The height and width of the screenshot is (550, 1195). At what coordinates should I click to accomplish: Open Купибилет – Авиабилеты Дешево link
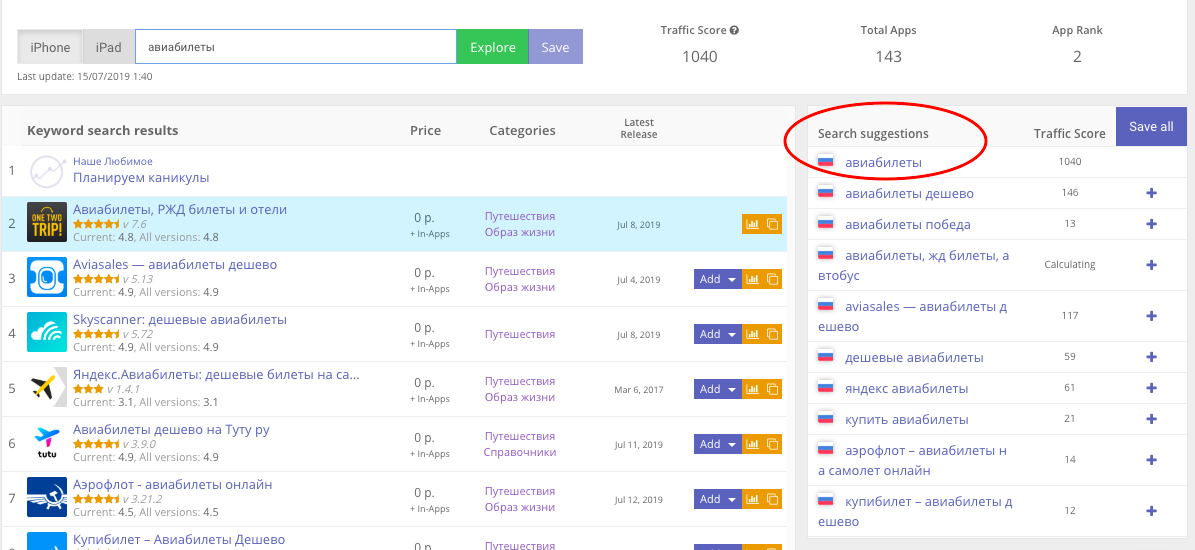[x=179, y=539]
